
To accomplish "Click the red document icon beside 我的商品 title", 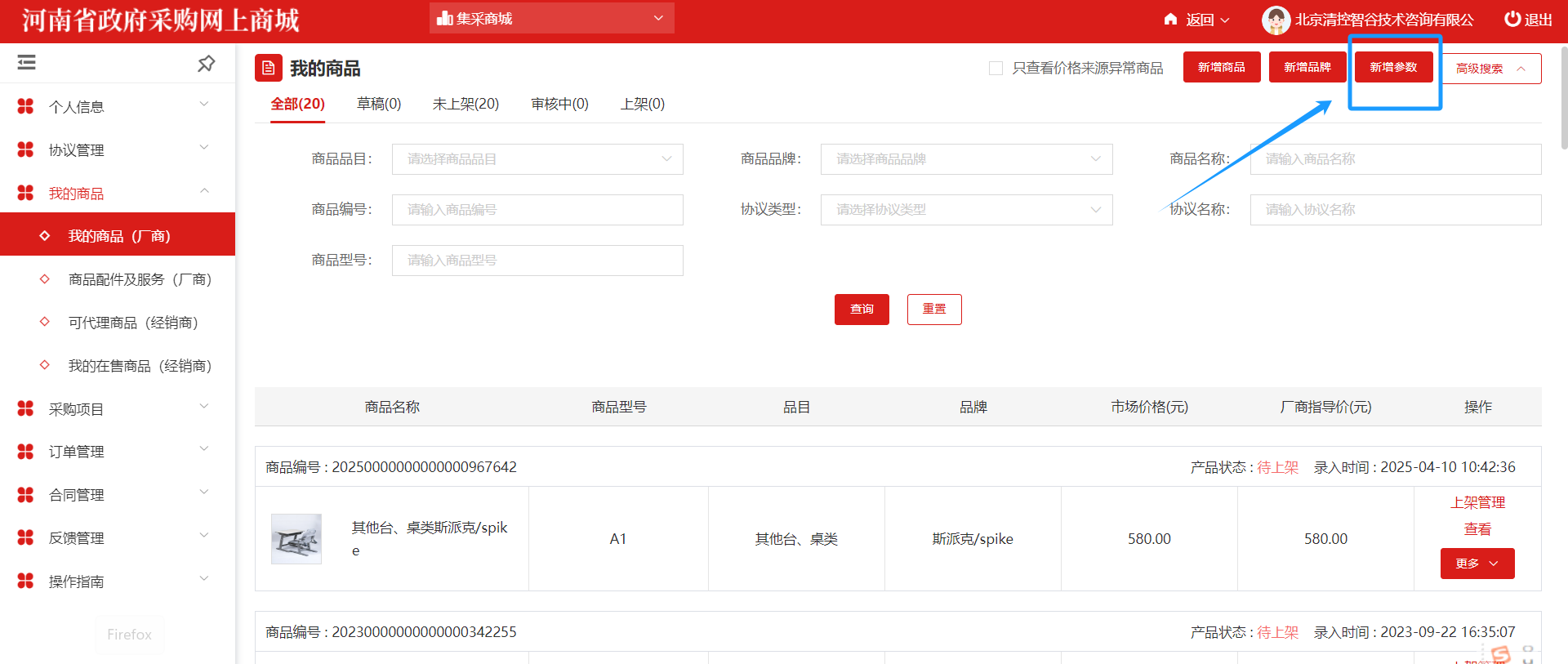I will tap(268, 68).
